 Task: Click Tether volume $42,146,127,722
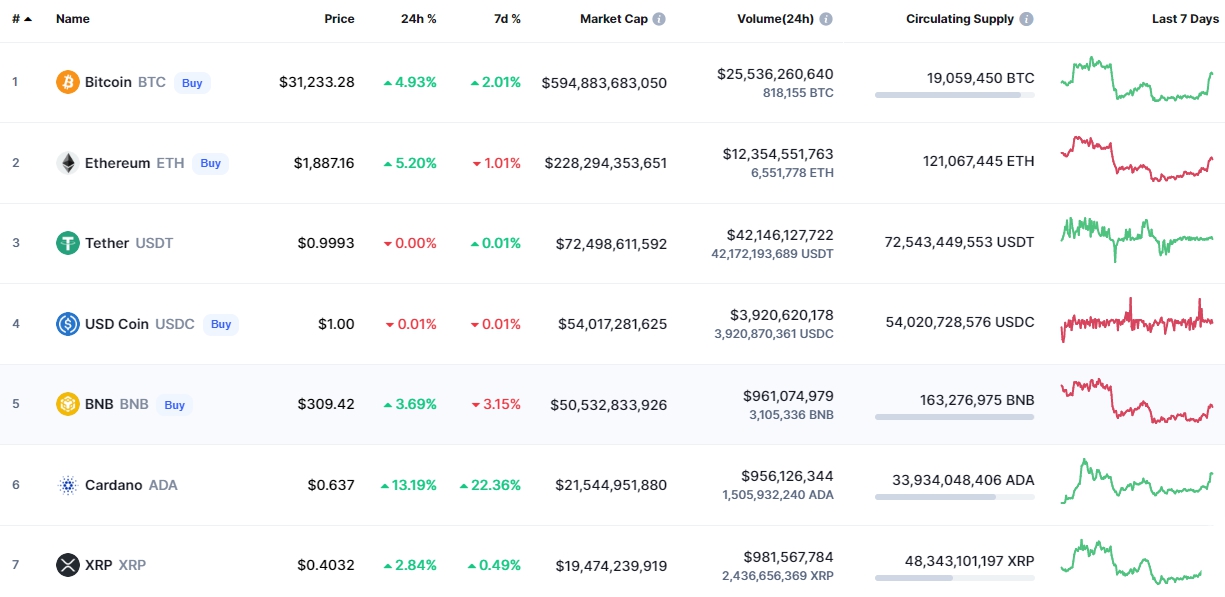(x=780, y=235)
